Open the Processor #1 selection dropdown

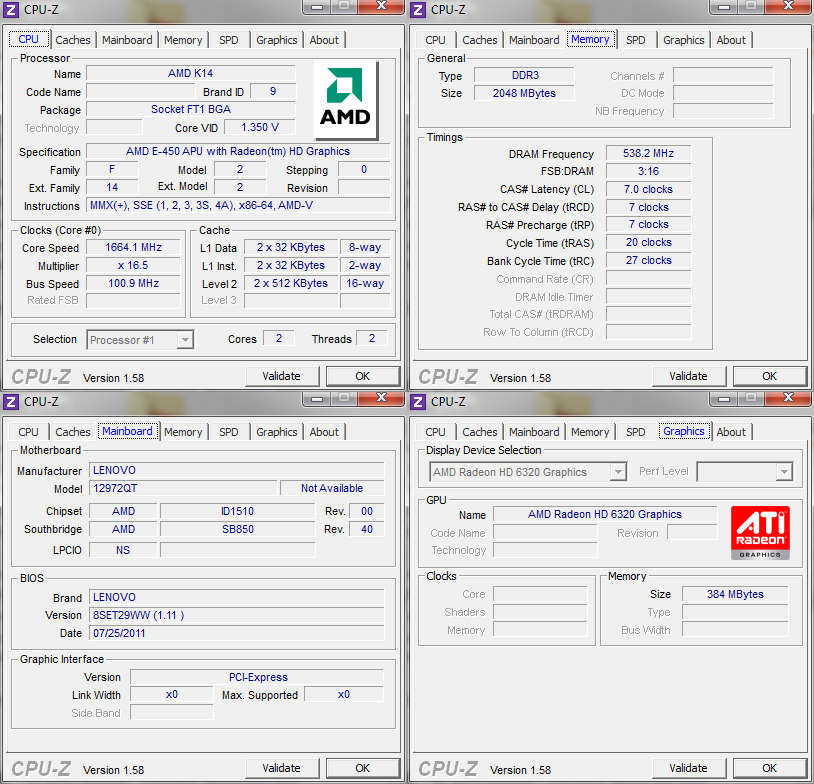pyautogui.click(x=139, y=340)
